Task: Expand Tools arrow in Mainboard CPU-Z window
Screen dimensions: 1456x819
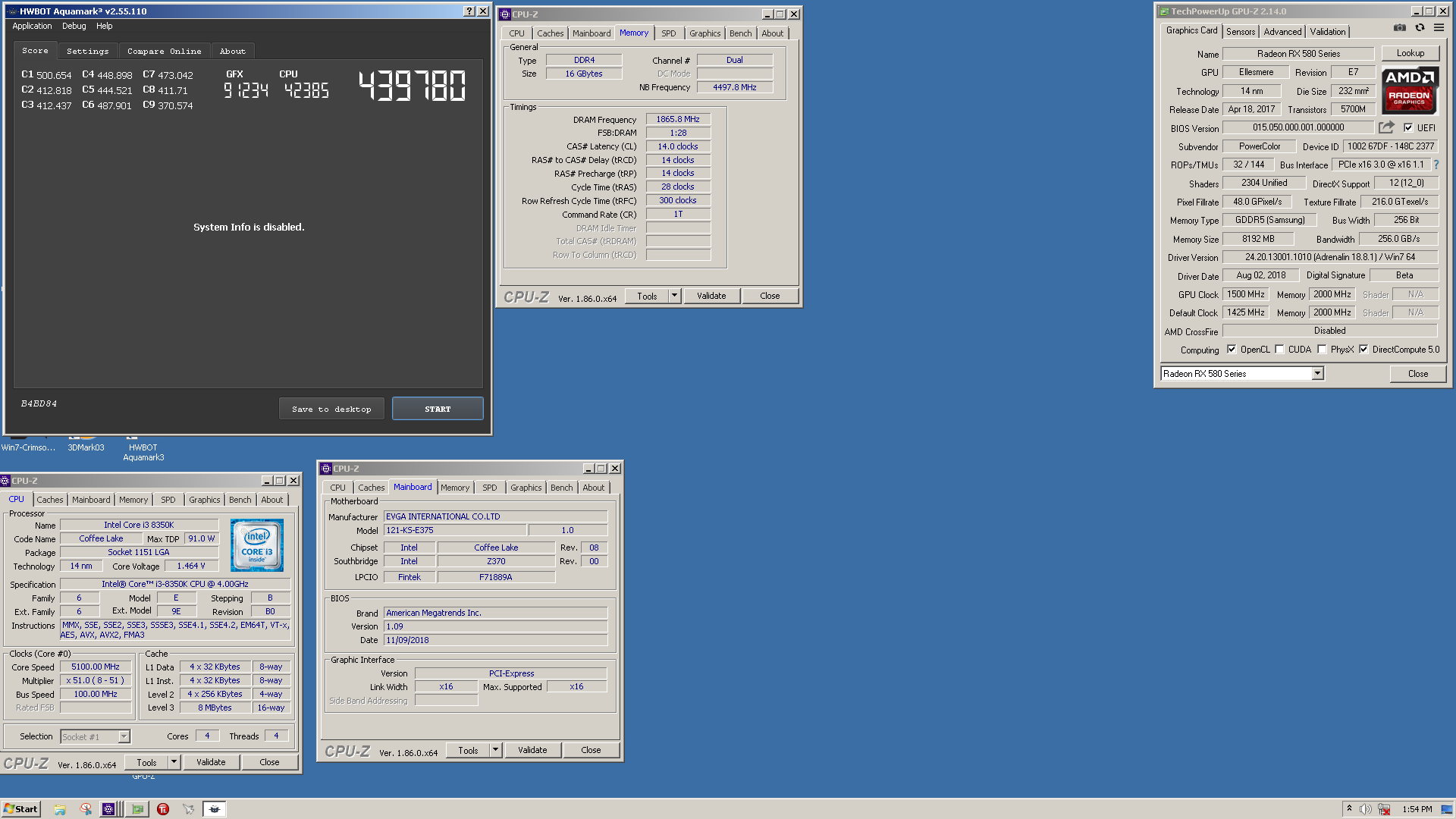Action: click(x=495, y=750)
